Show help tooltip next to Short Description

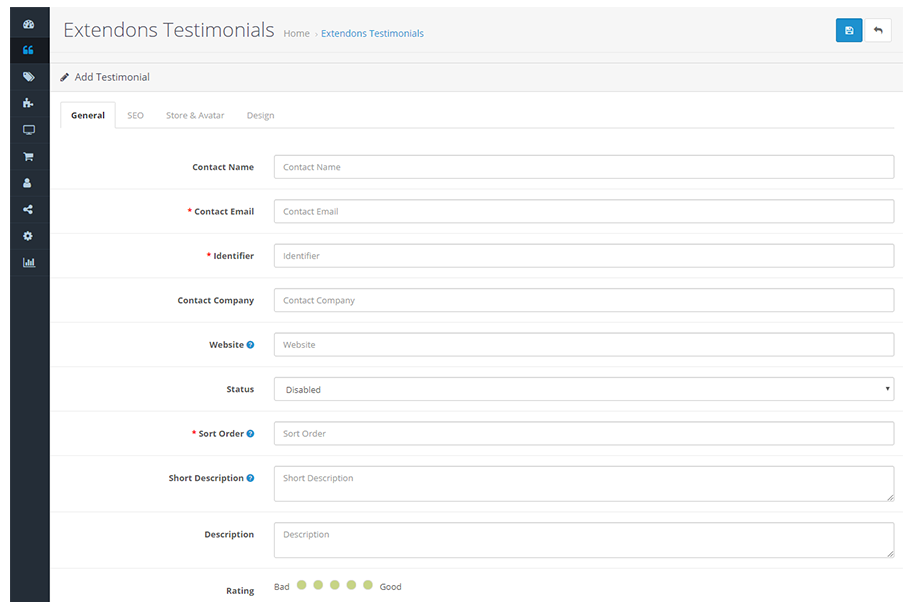(250, 478)
